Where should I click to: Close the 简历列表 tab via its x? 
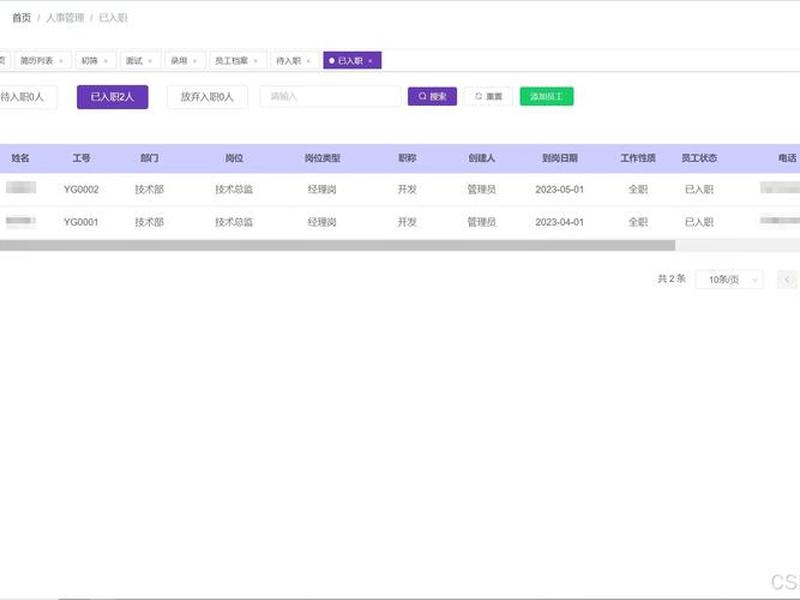(x=61, y=61)
